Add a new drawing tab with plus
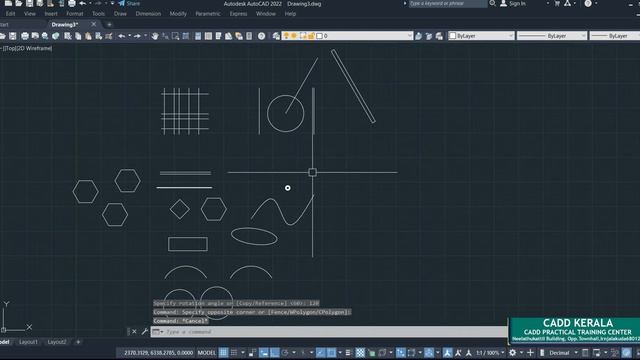Viewport: 640px width, 360px height. point(109,25)
